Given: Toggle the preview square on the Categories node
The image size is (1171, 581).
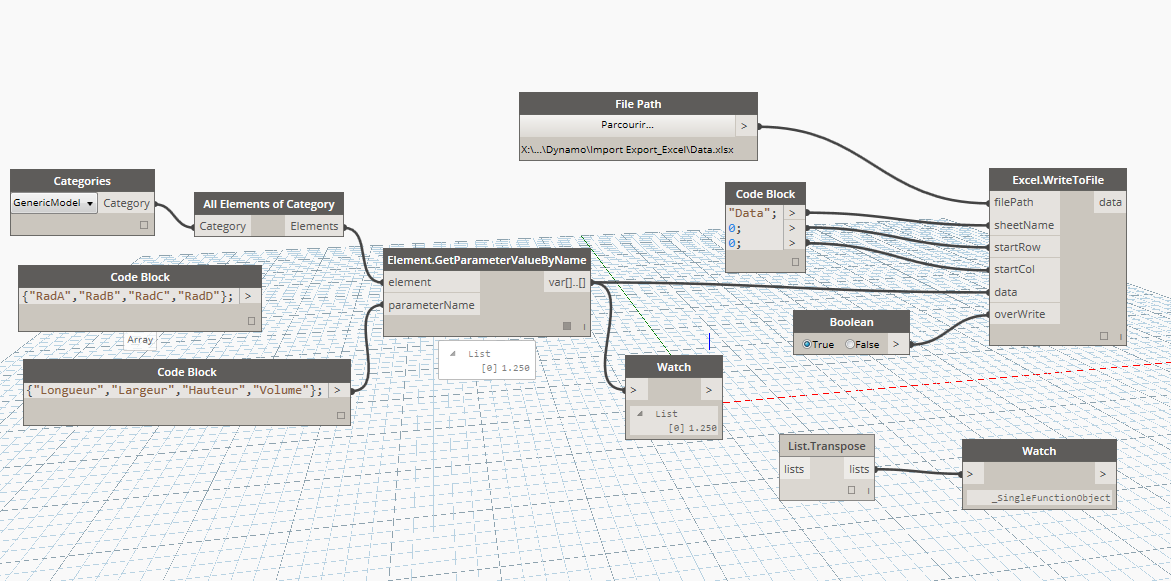Looking at the screenshot, I should tap(143, 226).
